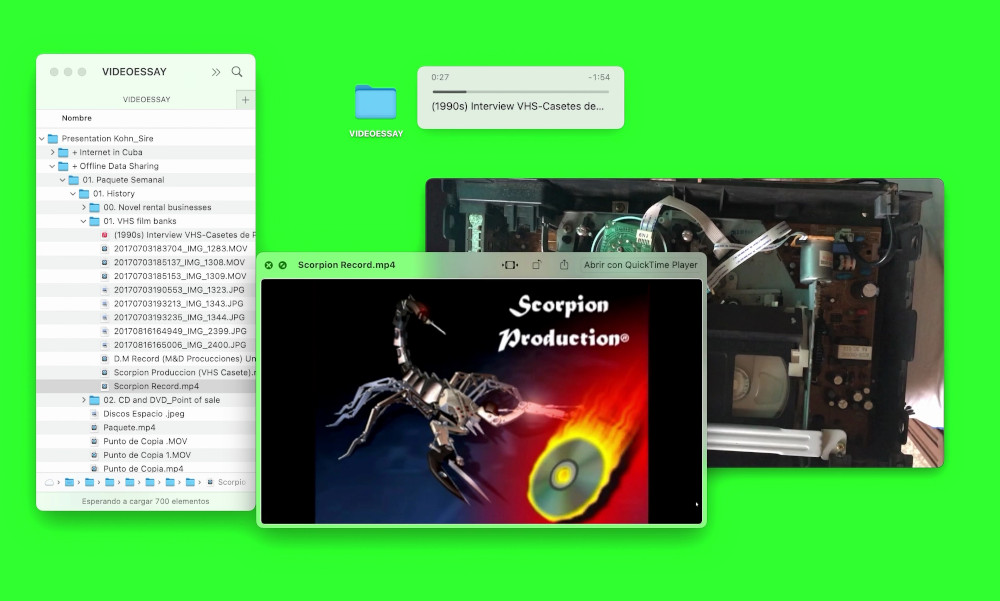1000x601 pixels.
Task: Click the file icon beside 20170703183704_IMG_1283.MOV
Action: pyautogui.click(x=105, y=249)
